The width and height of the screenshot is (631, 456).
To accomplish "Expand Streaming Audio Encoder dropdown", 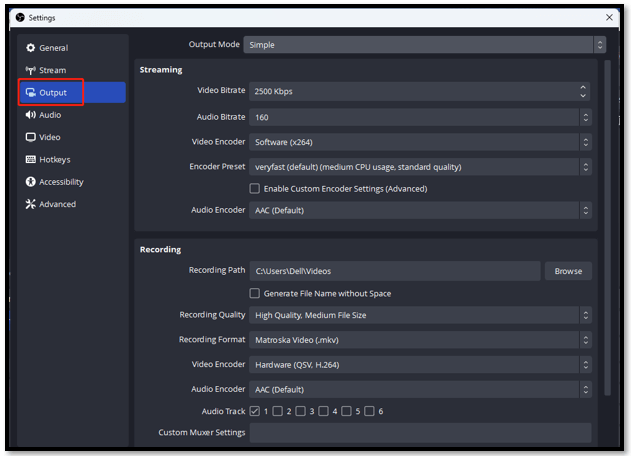I will click(x=420, y=210).
